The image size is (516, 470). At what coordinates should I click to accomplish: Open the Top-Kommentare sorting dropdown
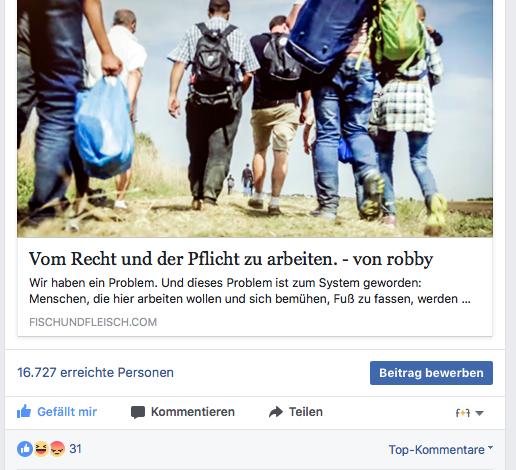click(441, 450)
